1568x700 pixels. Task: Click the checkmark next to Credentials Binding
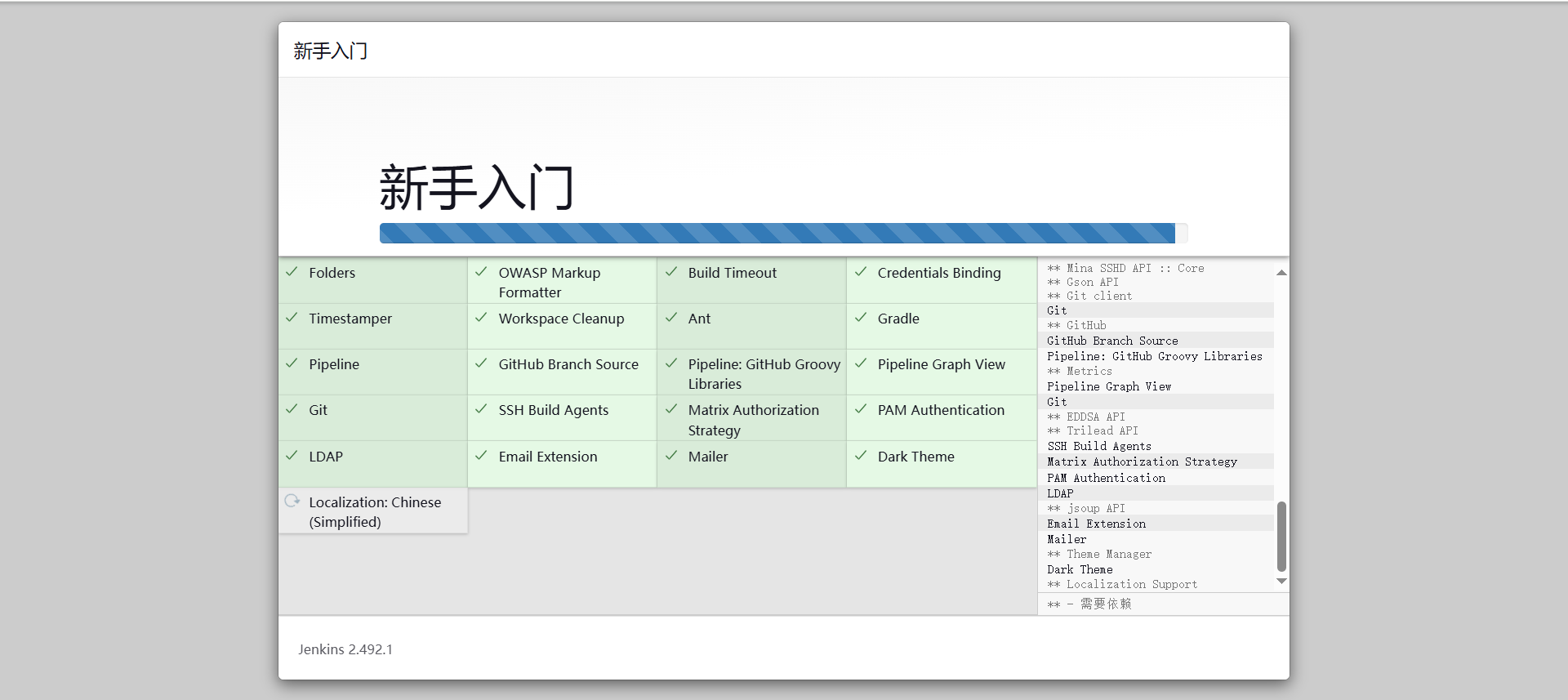click(x=861, y=272)
